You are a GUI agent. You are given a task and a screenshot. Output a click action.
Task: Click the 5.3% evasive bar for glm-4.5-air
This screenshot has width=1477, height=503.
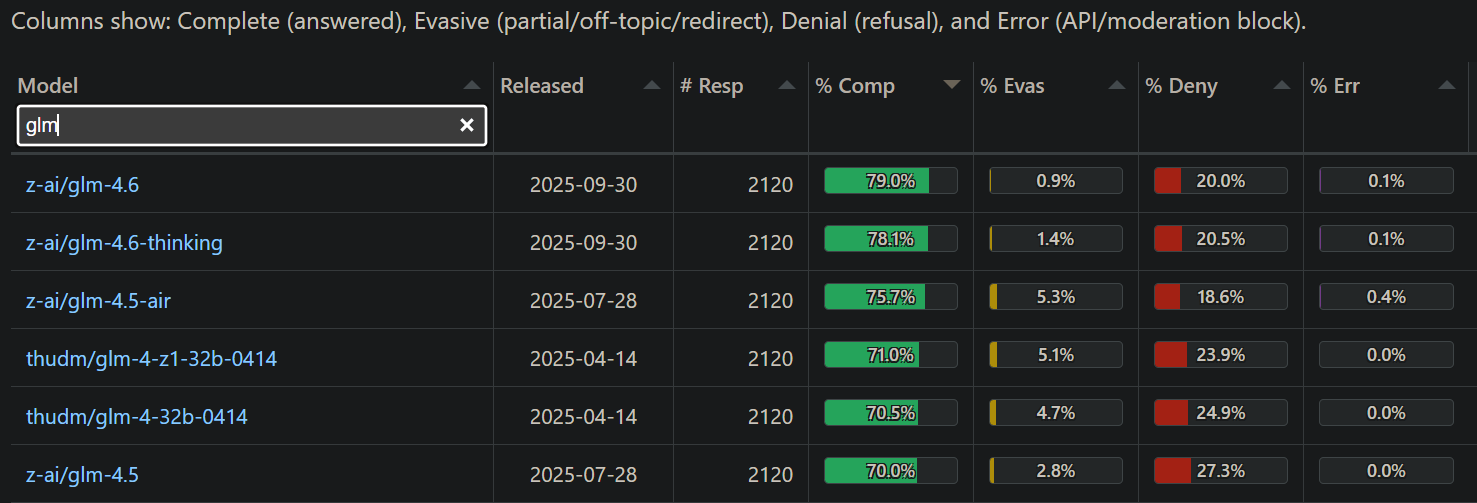pyautogui.click(x=1055, y=297)
